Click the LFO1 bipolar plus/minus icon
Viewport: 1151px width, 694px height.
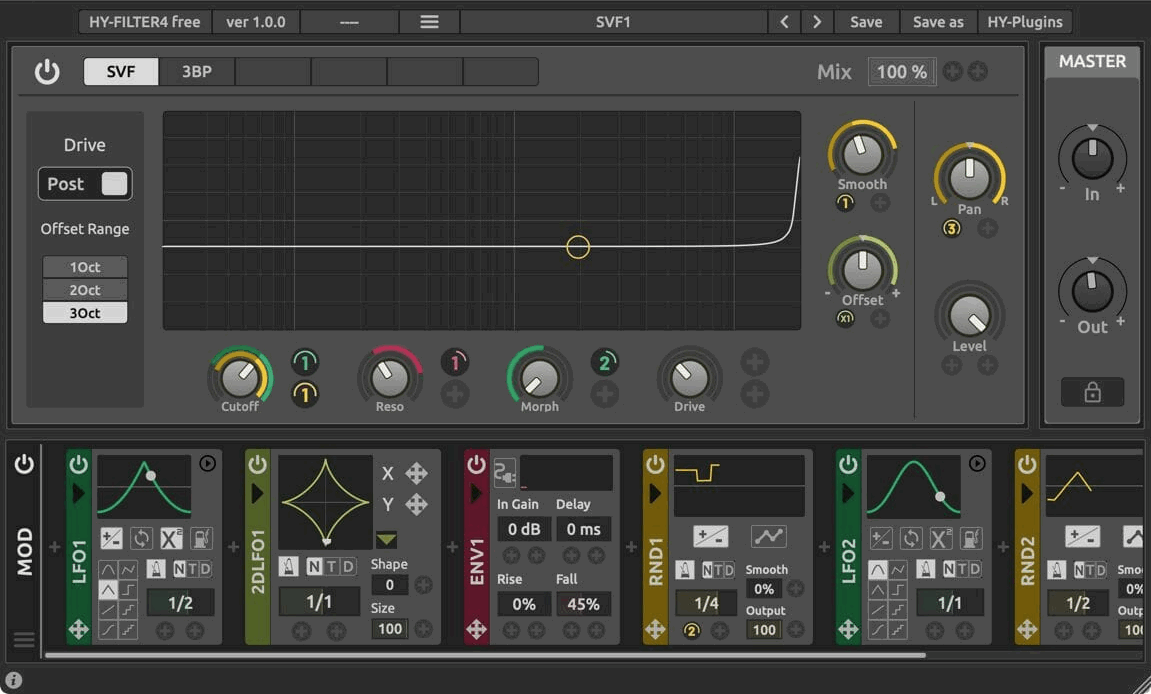click(111, 538)
